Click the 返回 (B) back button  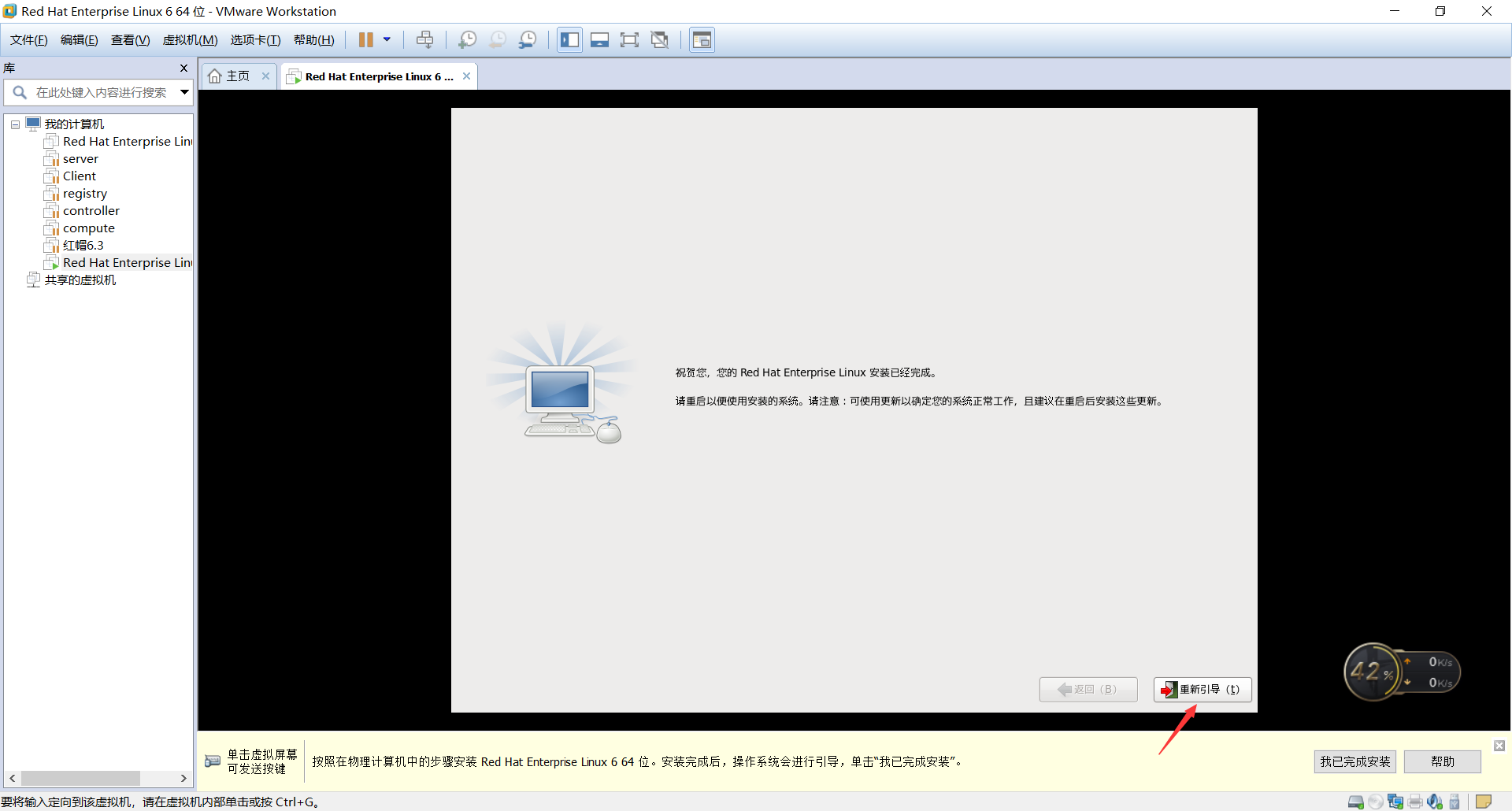1088,690
